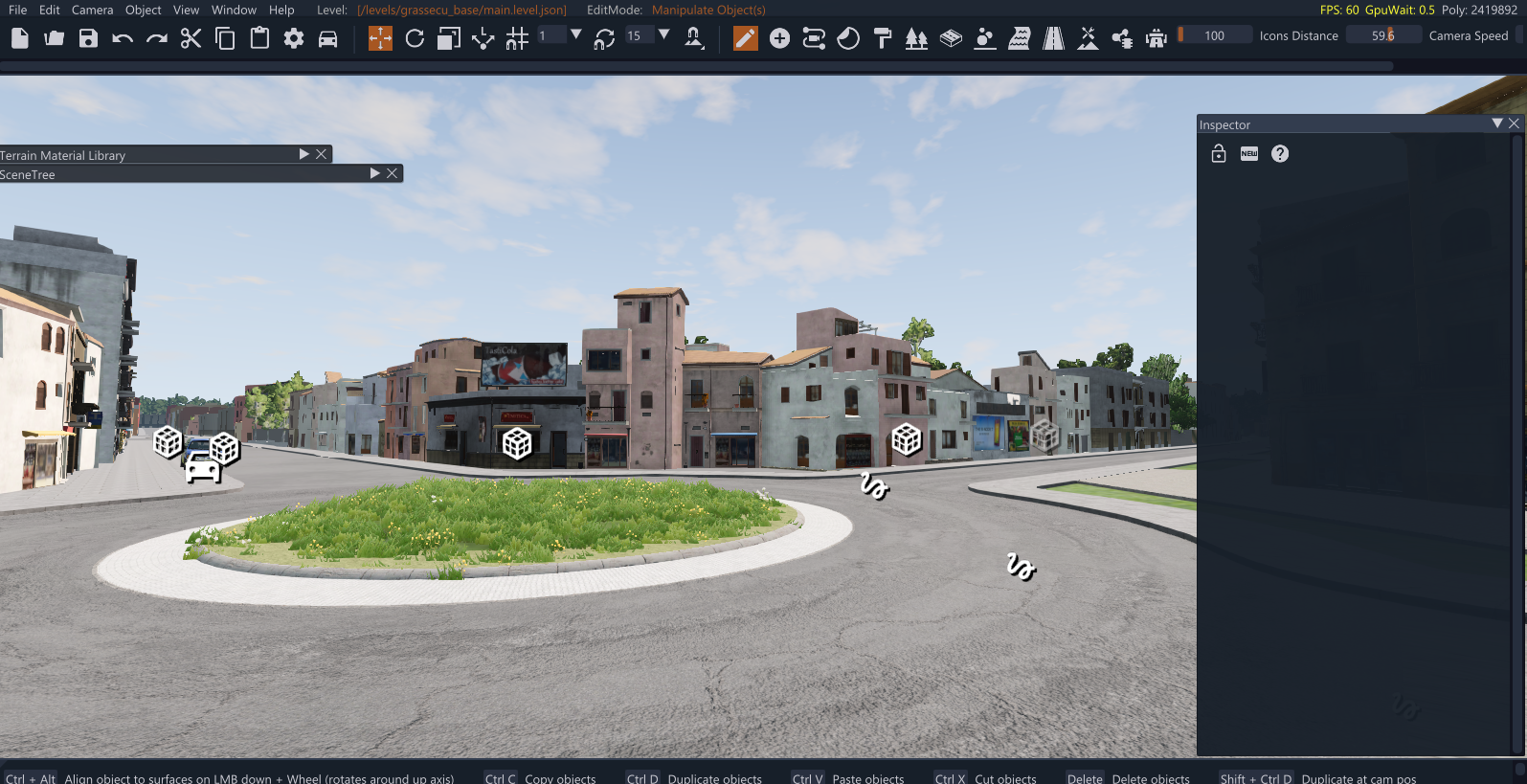Toggle grid snapping icon
The image size is (1527, 784).
[x=517, y=38]
